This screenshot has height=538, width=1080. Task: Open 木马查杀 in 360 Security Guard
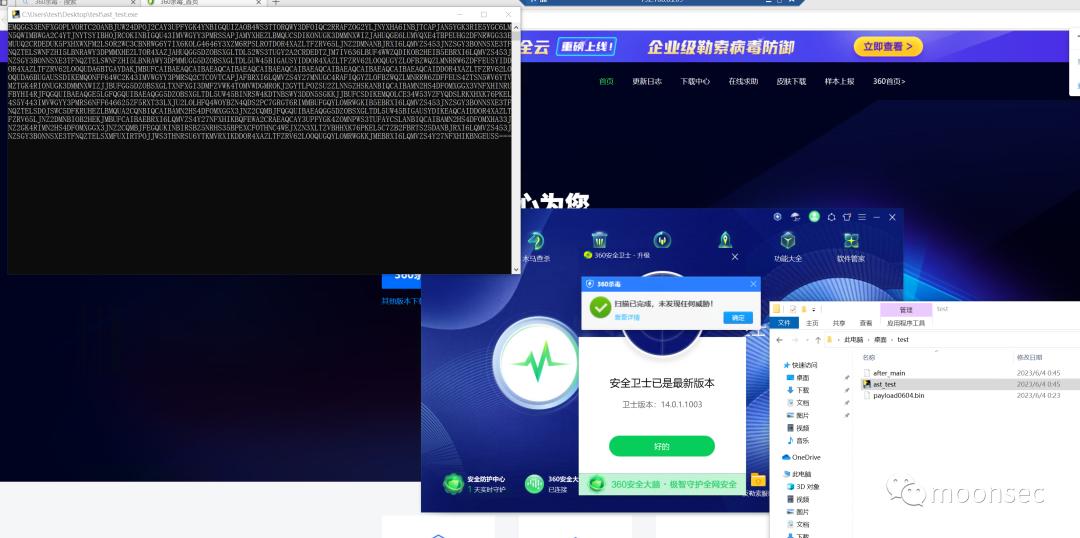tap(535, 246)
